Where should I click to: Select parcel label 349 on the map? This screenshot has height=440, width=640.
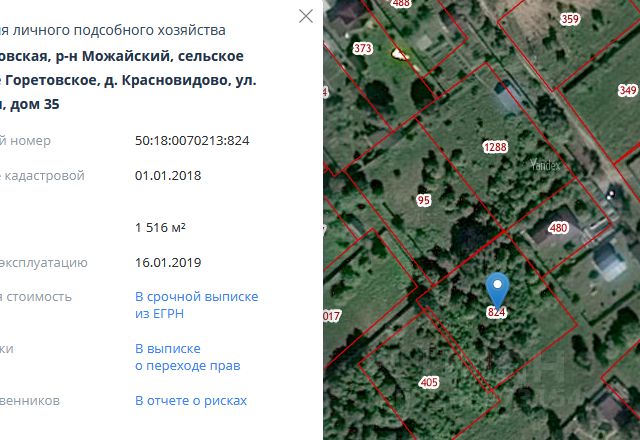pyautogui.click(x=627, y=90)
